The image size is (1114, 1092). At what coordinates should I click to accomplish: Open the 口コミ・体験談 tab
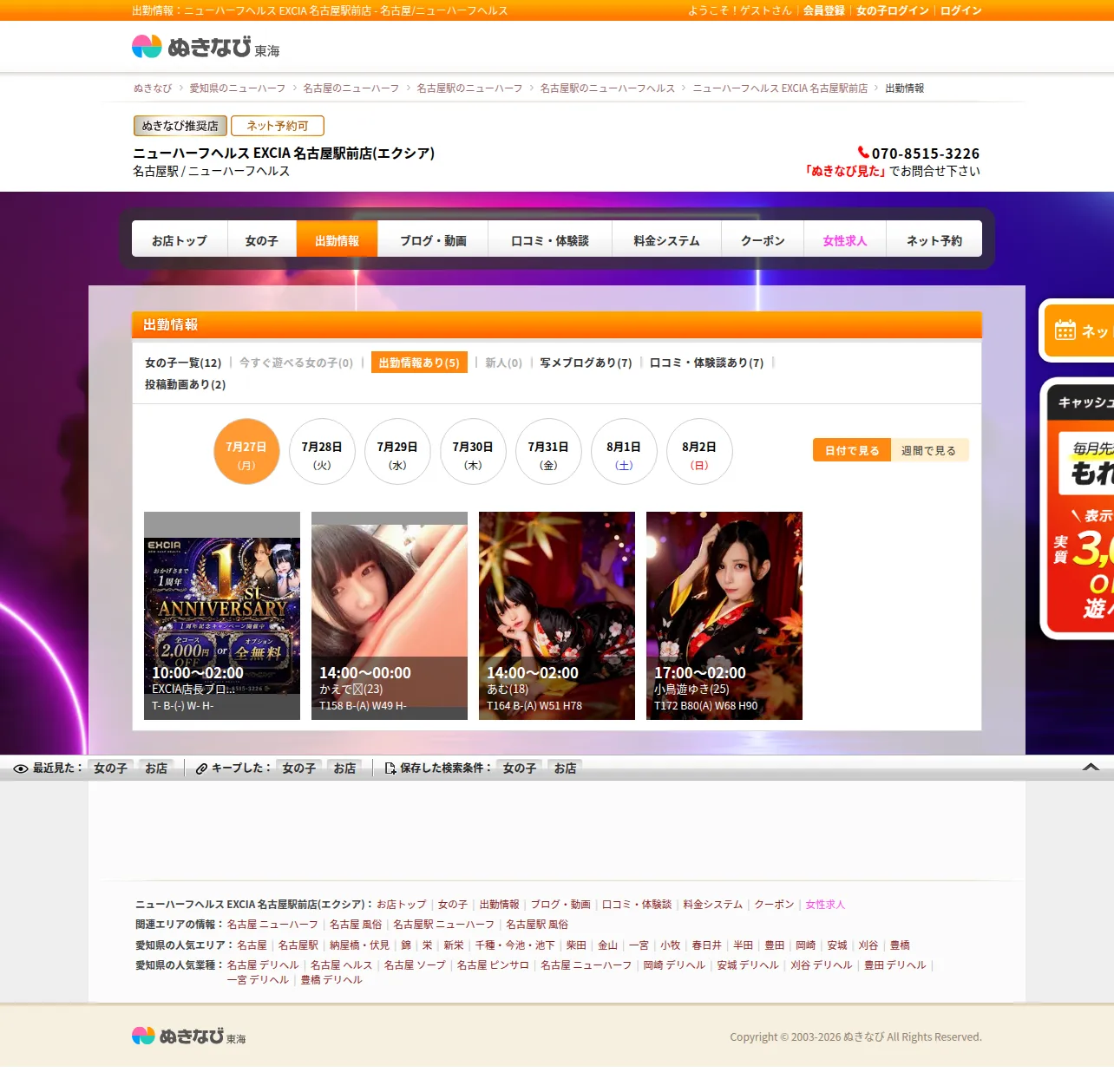point(550,239)
